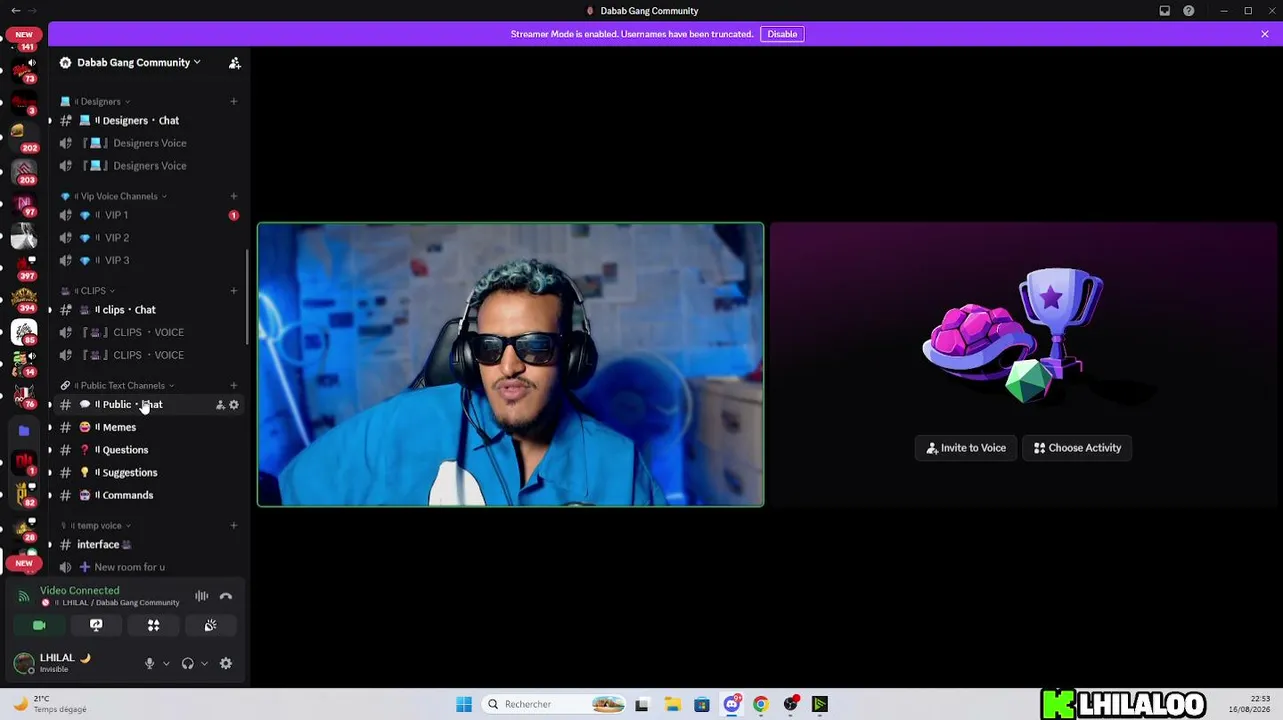Open the soundboard
This screenshot has height=720, width=1283.
click(x=210, y=625)
